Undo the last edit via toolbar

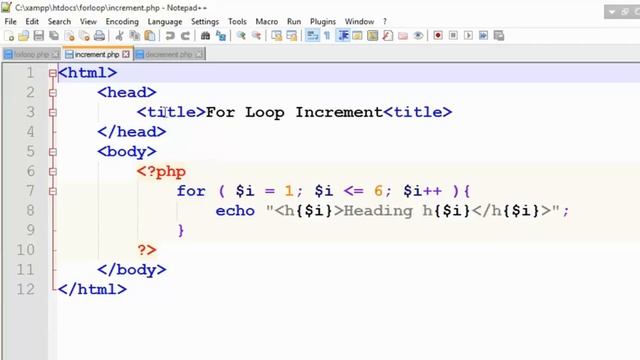point(170,36)
